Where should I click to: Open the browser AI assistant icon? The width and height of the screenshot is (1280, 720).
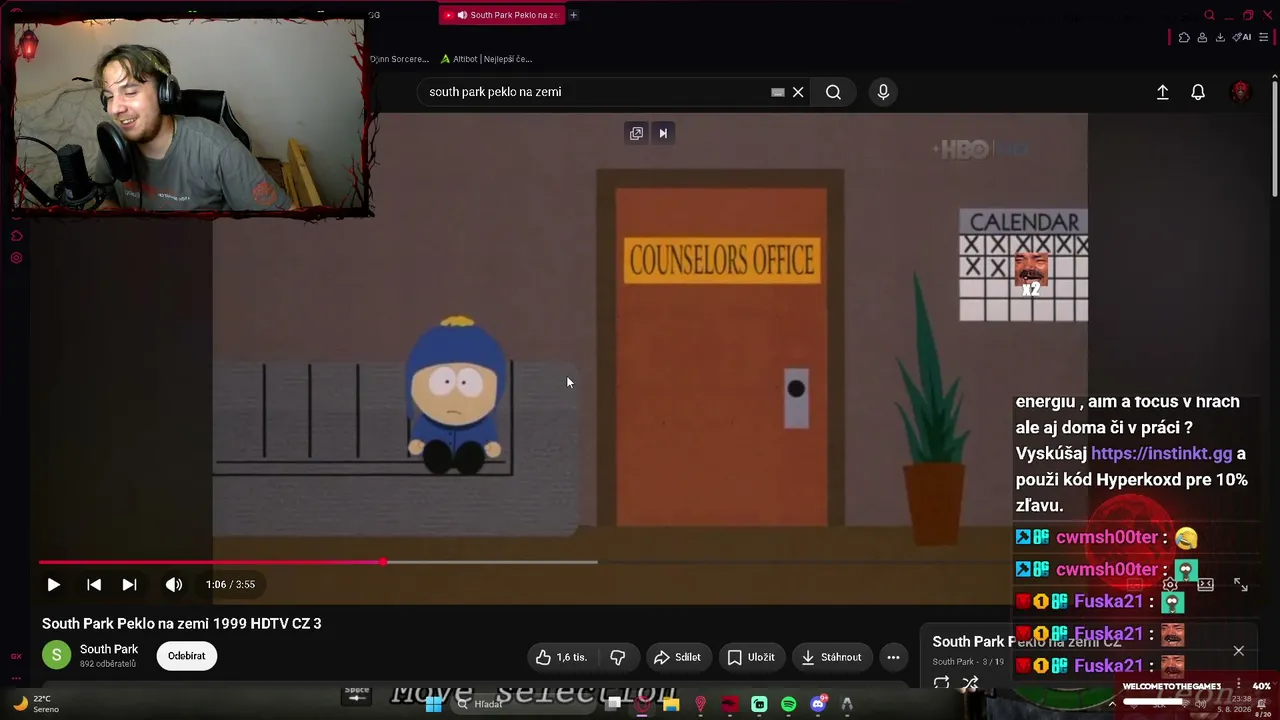pos(1242,37)
